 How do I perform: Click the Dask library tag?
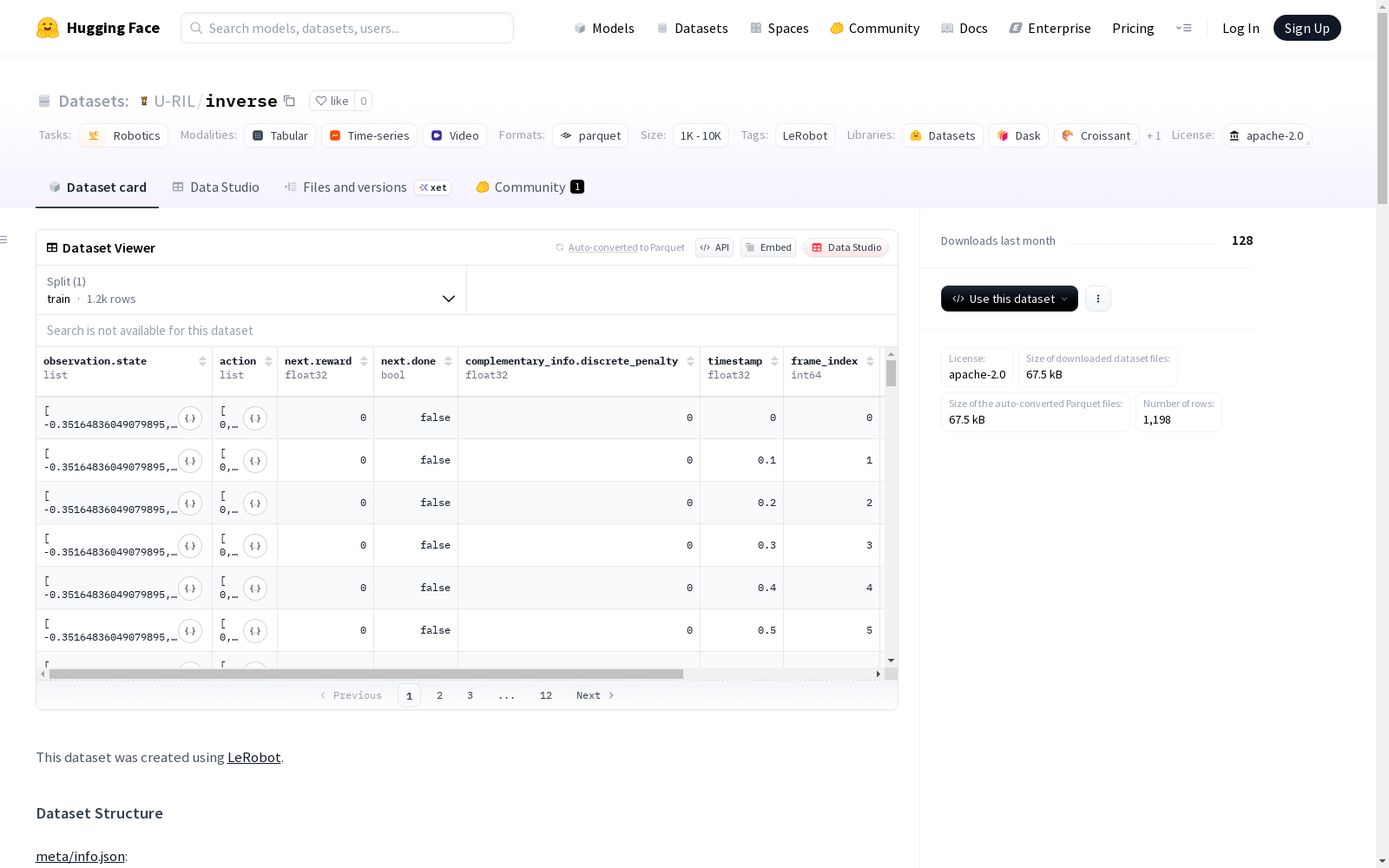1019,135
